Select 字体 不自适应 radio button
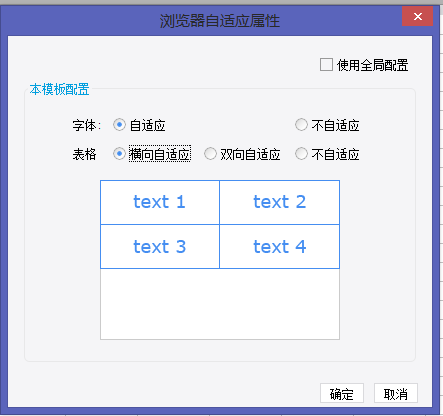 tap(301, 125)
